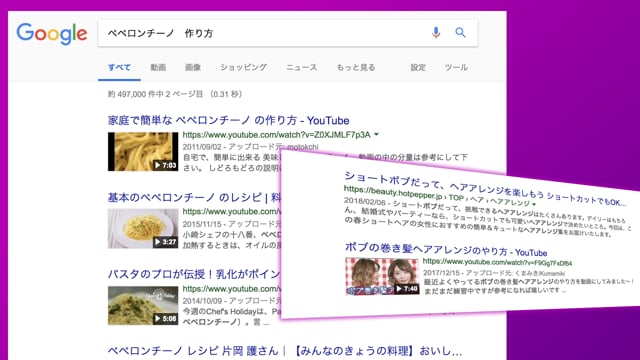Click the magnifier search icon
The image size is (640, 360).
pyautogui.click(x=460, y=33)
